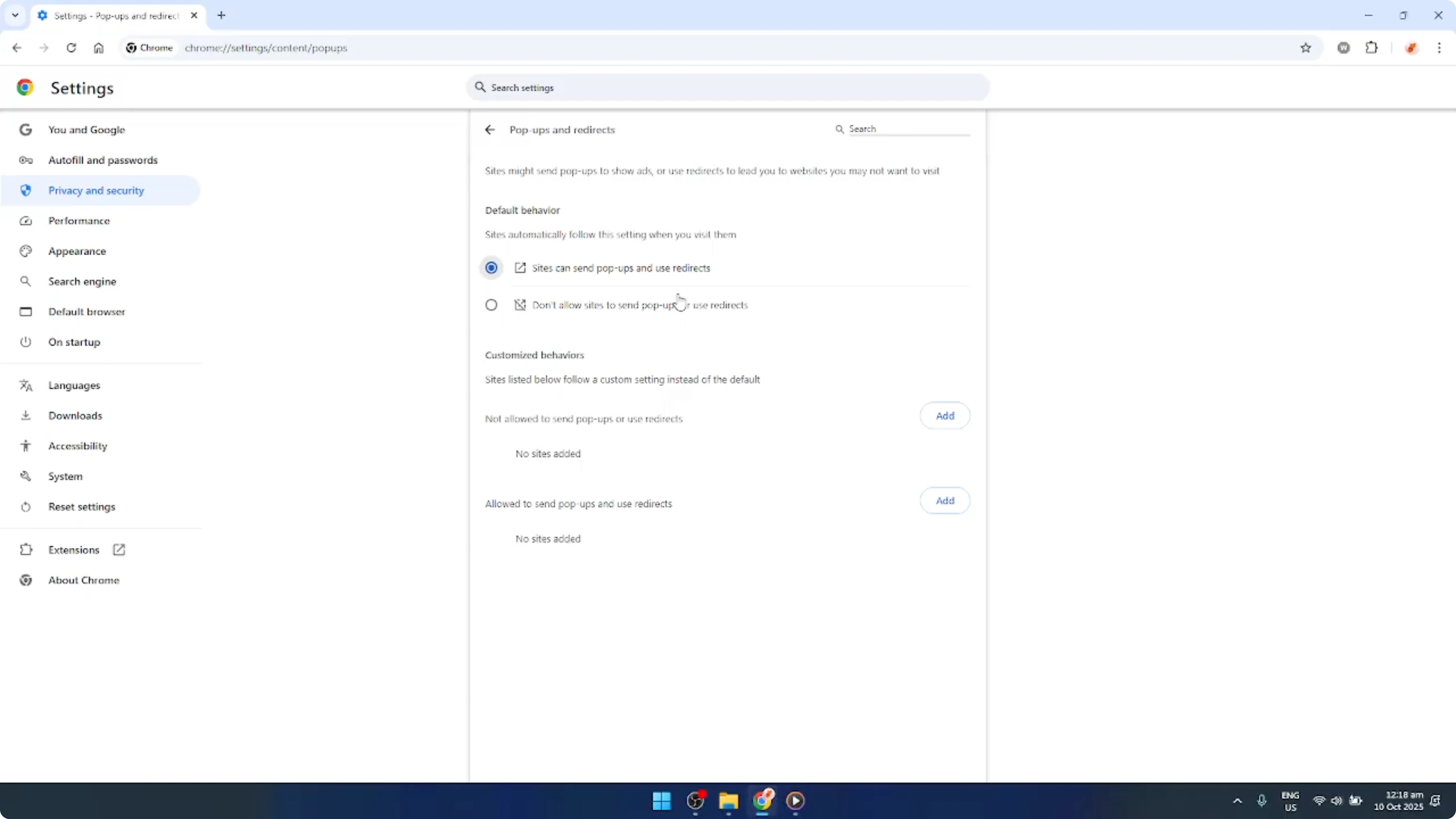Screen dimensions: 1456x819
Task: Open You and Google settings
Action: pos(87,130)
